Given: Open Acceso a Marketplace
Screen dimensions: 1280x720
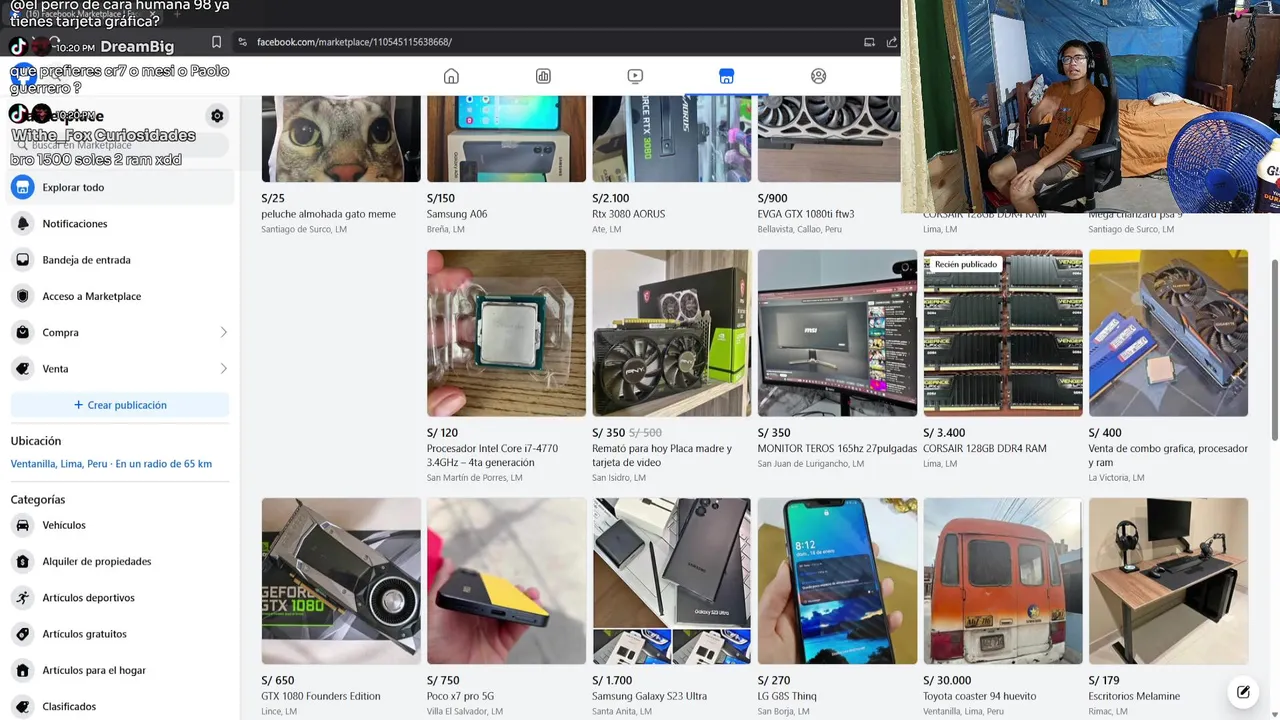Looking at the screenshot, I should 120,296.
